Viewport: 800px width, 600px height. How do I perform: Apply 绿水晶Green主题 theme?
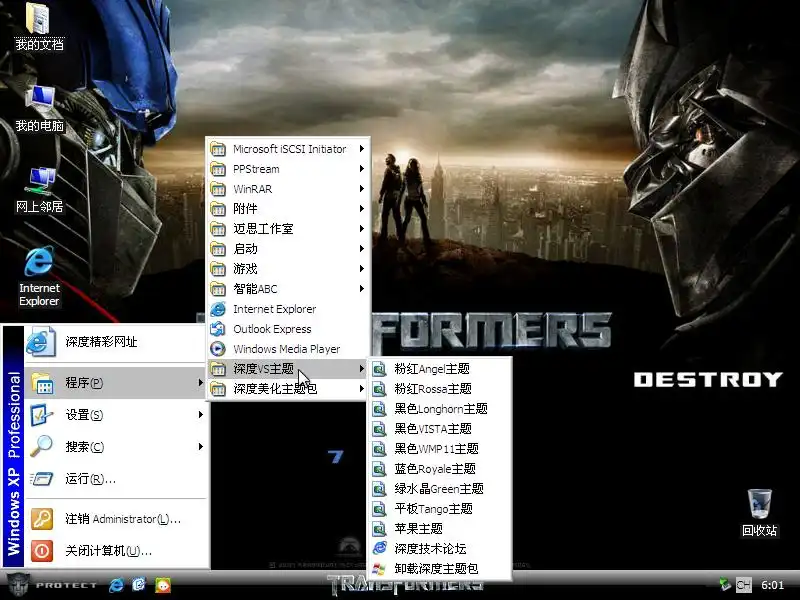click(x=439, y=489)
